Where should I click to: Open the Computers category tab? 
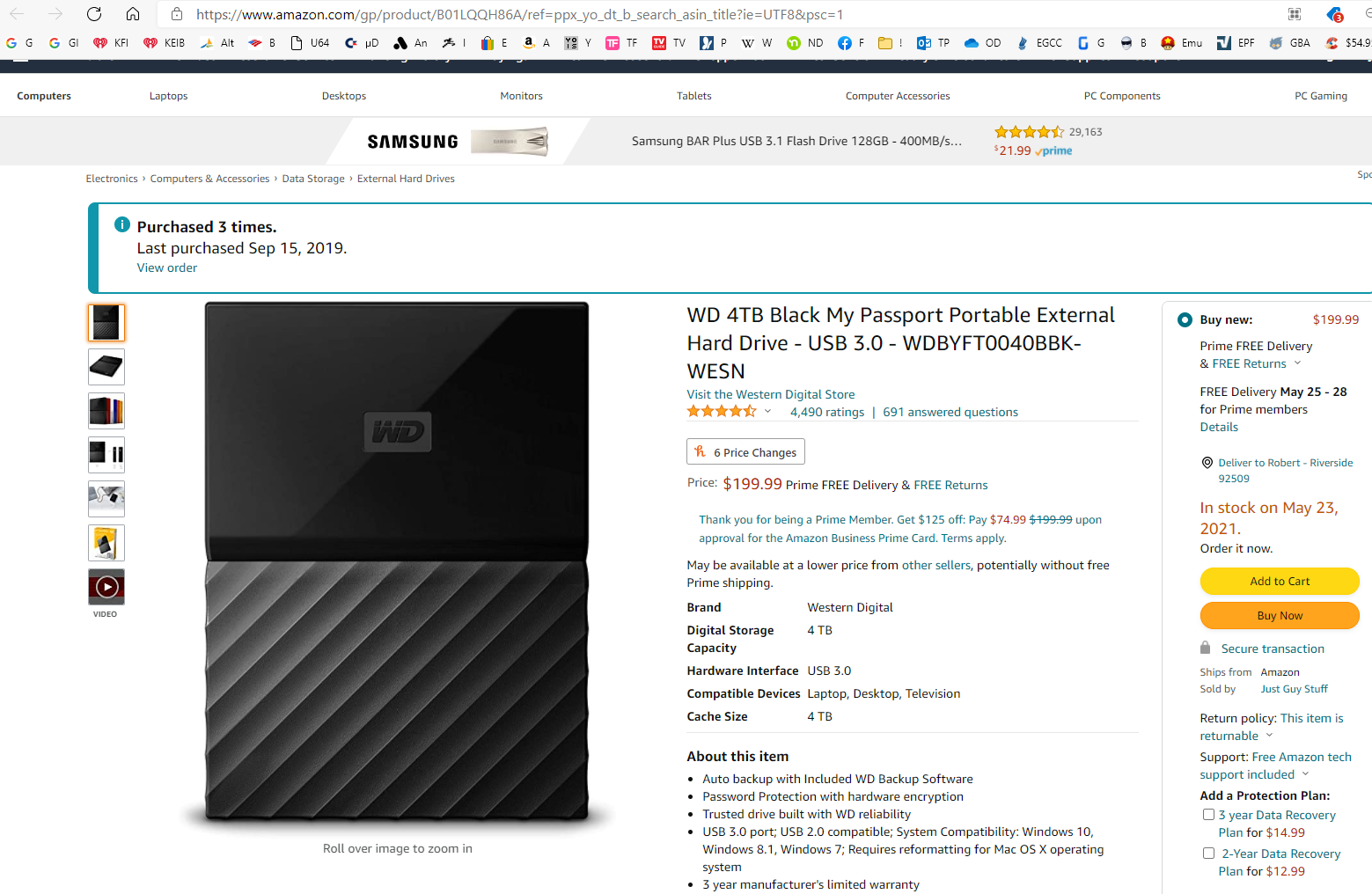click(x=44, y=96)
